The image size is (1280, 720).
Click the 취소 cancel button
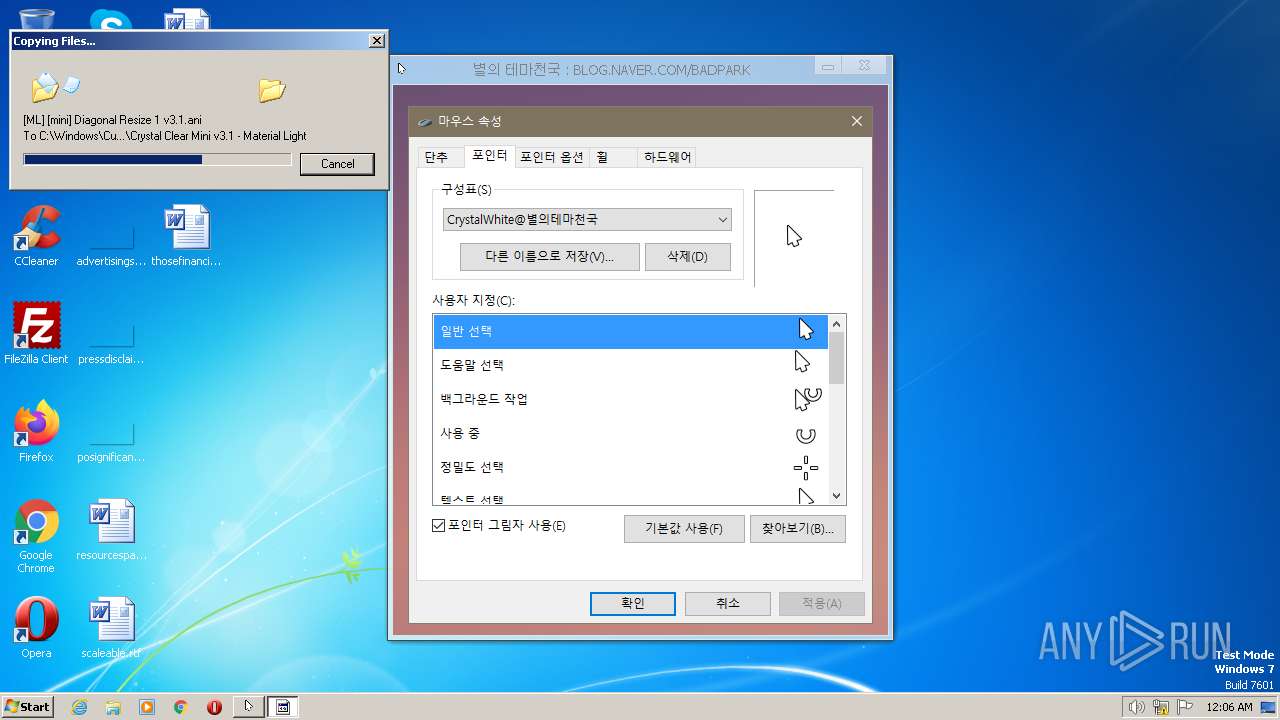[728, 604]
